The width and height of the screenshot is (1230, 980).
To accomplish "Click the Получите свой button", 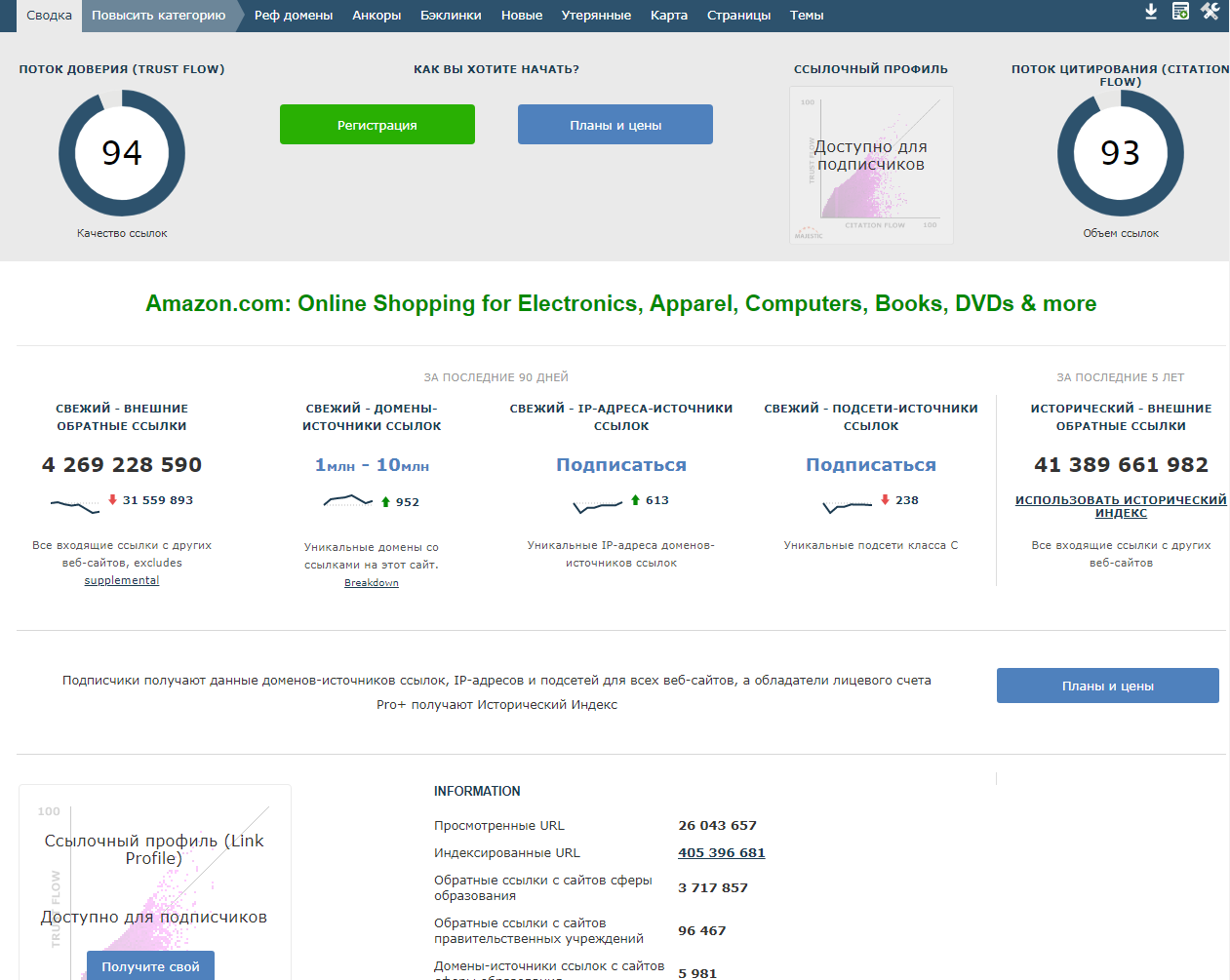I will (150, 965).
